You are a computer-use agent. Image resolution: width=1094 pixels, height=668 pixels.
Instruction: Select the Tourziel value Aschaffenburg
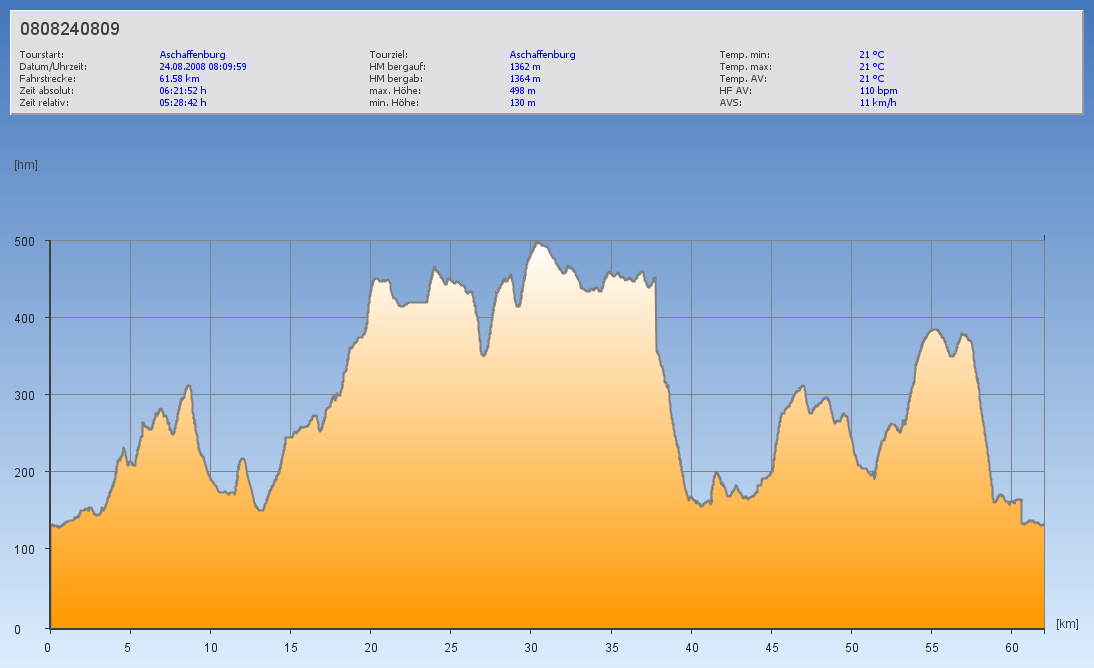tap(542, 55)
